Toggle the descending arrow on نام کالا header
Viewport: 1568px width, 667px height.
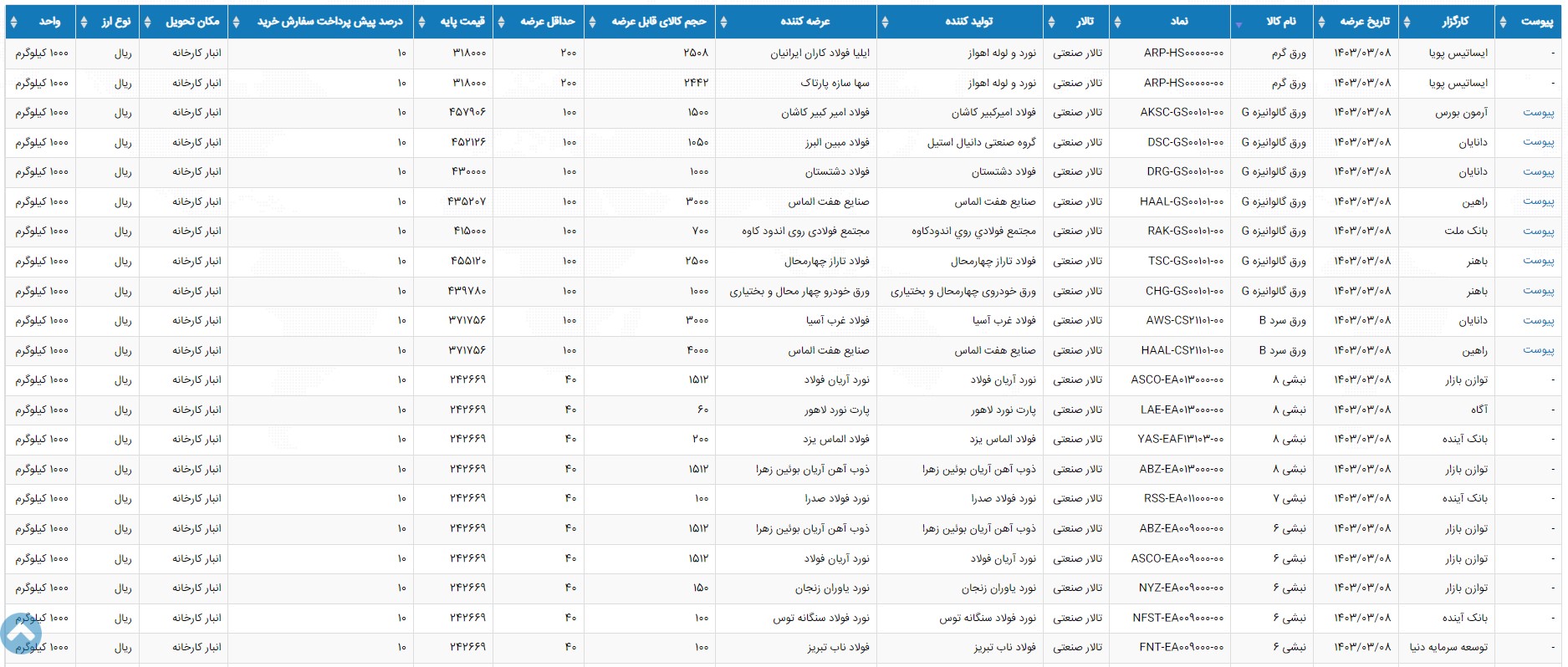(1239, 25)
